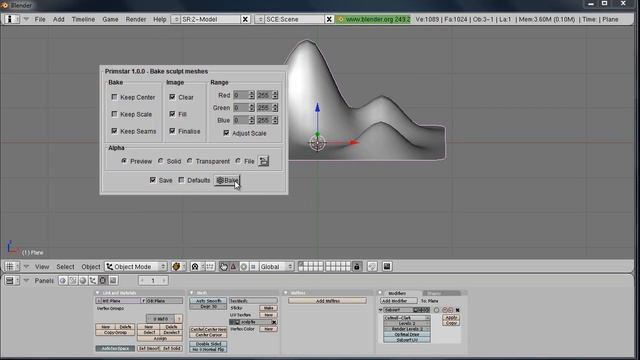Open the Render menu
Image resolution: width=640 pixels, height=360 pixels.
(136, 19)
